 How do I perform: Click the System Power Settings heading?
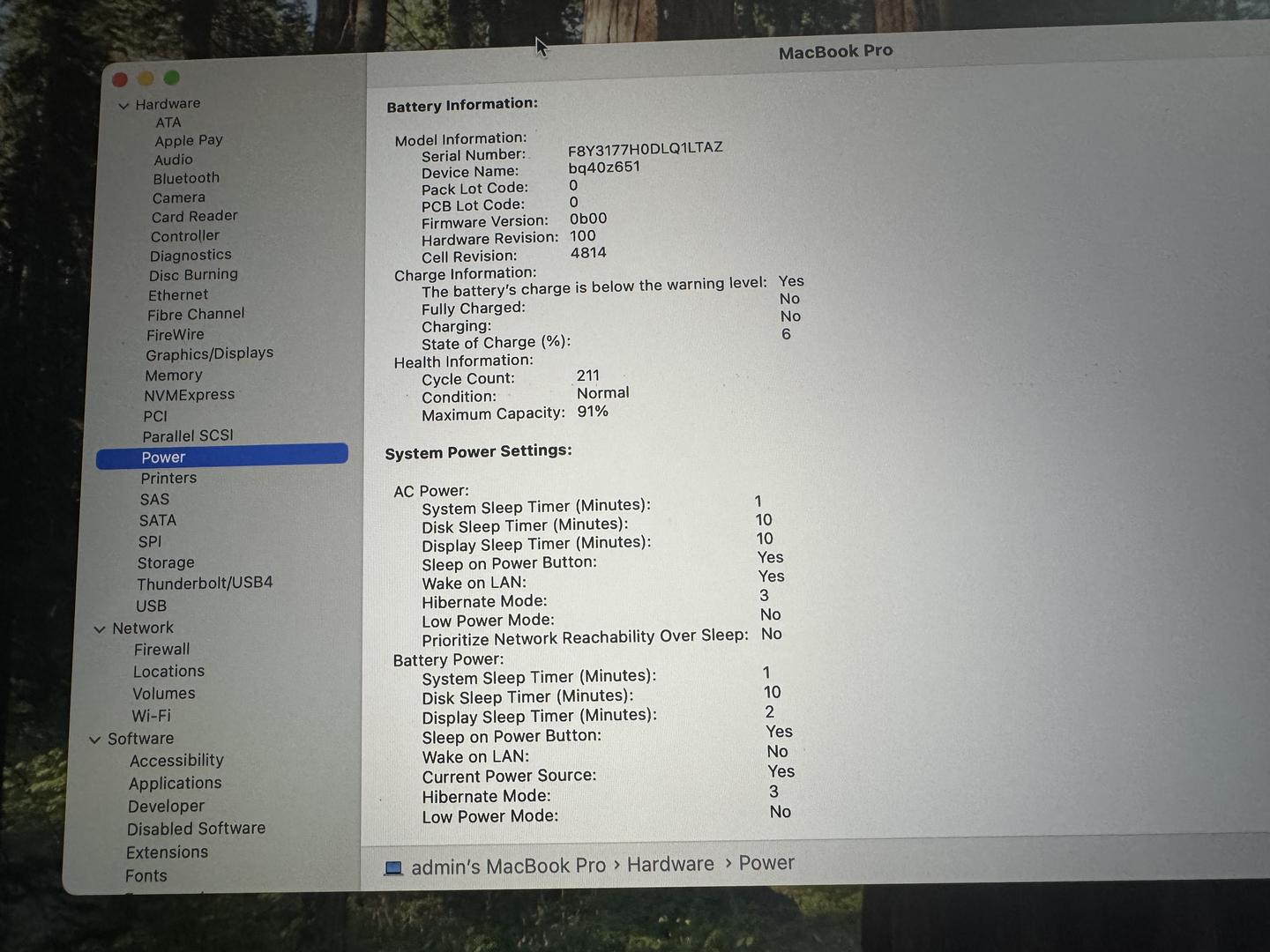[x=478, y=452]
